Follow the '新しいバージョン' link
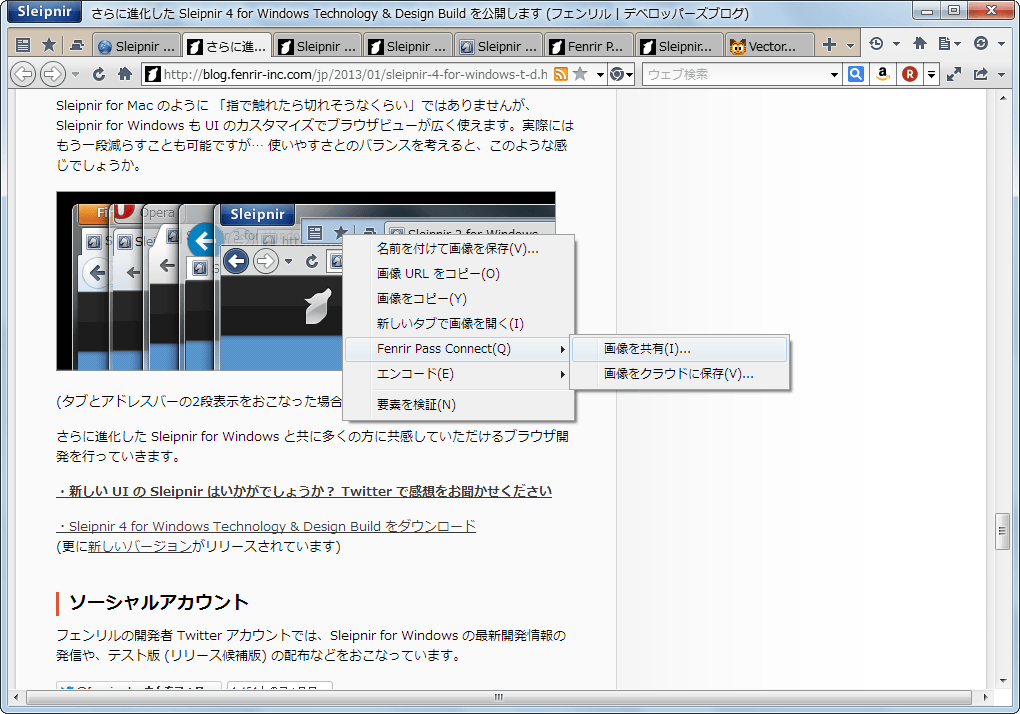1020x714 pixels. [140, 546]
